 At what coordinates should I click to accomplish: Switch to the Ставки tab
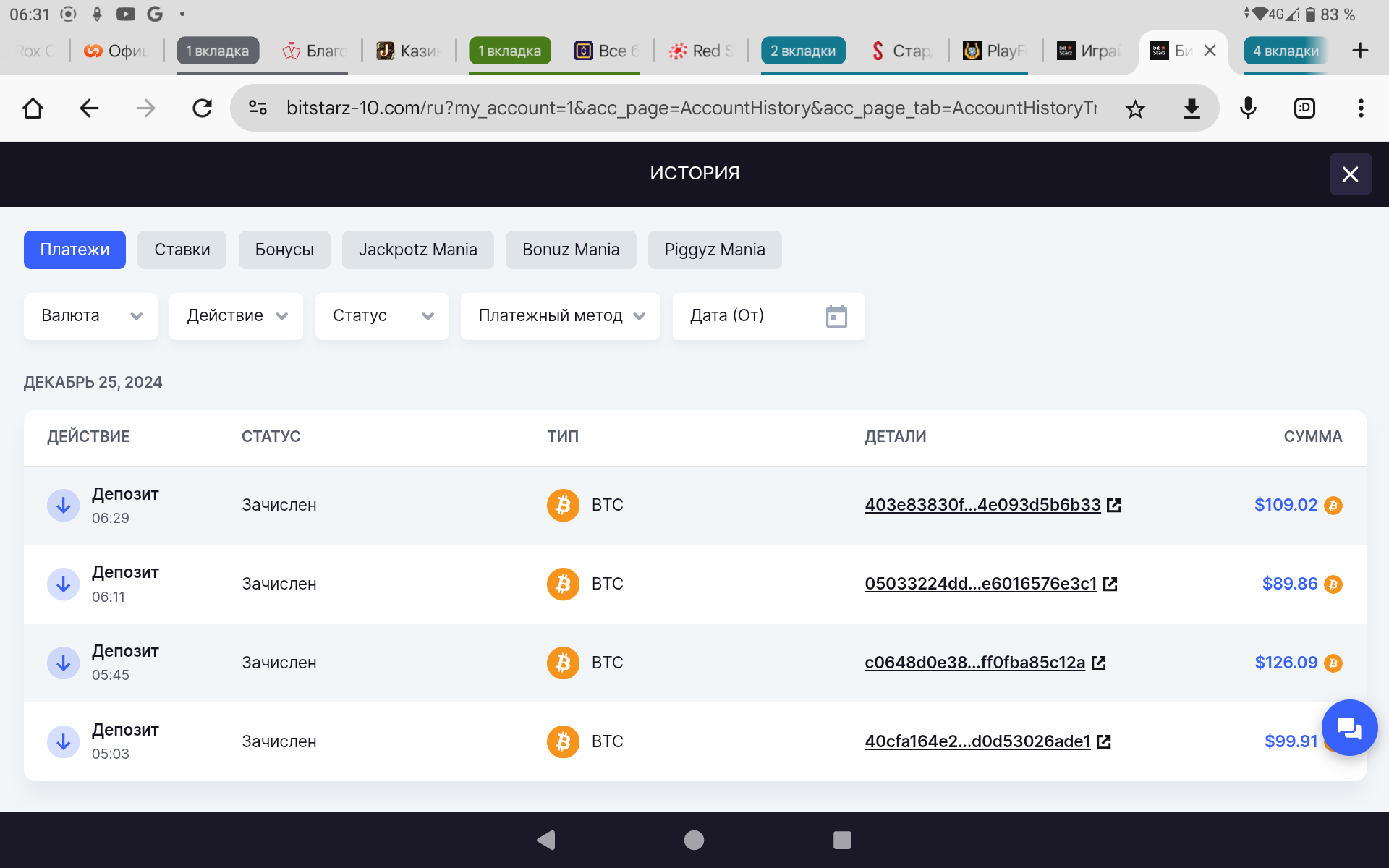click(182, 250)
